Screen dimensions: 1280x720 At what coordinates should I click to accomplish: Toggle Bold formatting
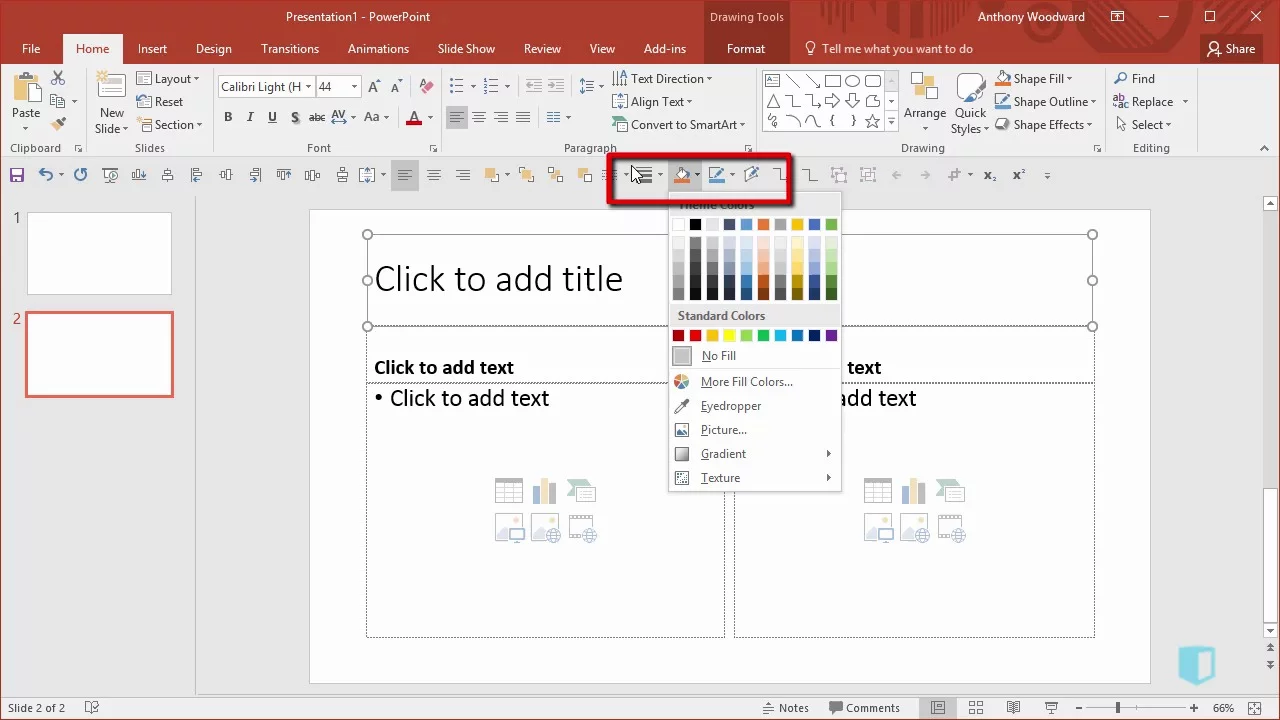[228, 118]
